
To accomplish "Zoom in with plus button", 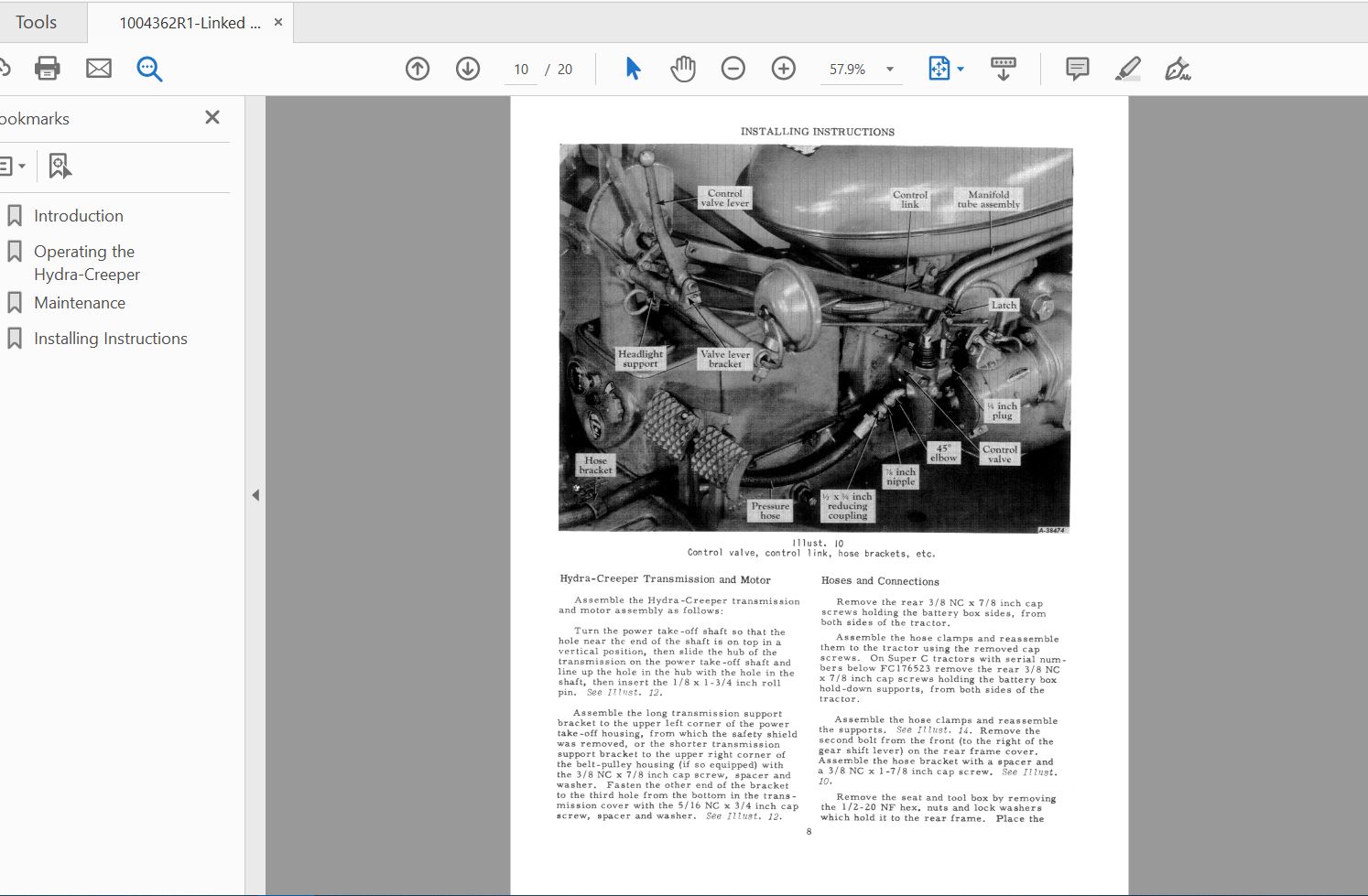I will pos(784,69).
